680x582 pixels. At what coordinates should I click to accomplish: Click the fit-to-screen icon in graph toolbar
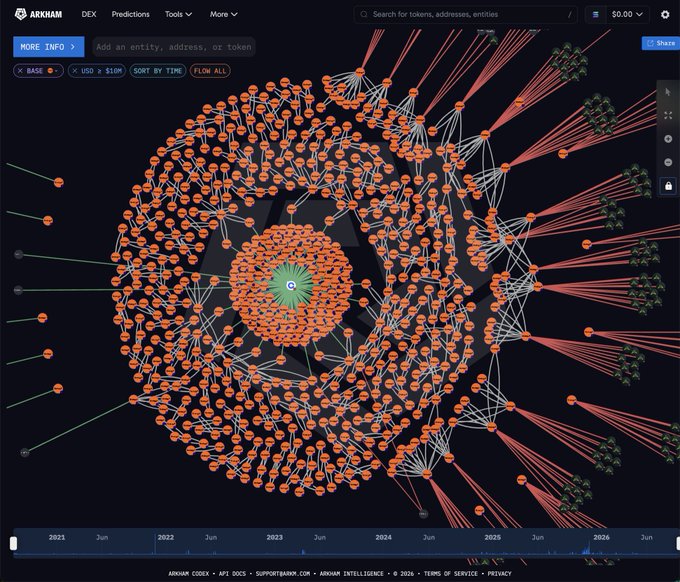(x=668, y=115)
